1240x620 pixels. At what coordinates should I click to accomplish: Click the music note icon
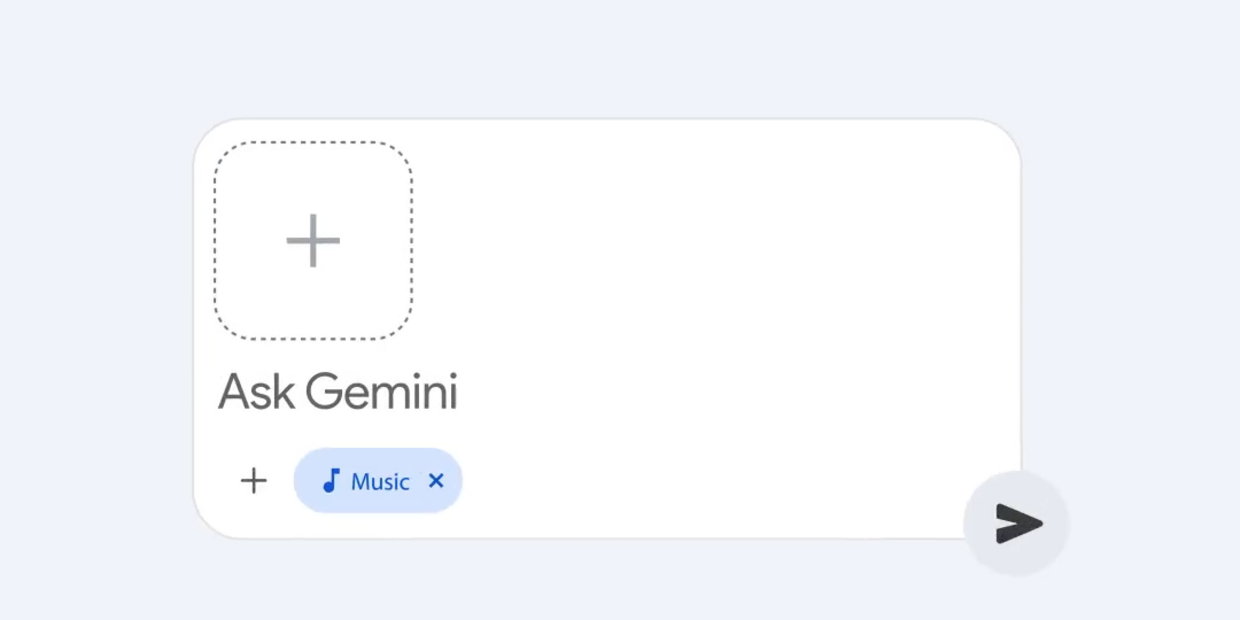[331, 481]
